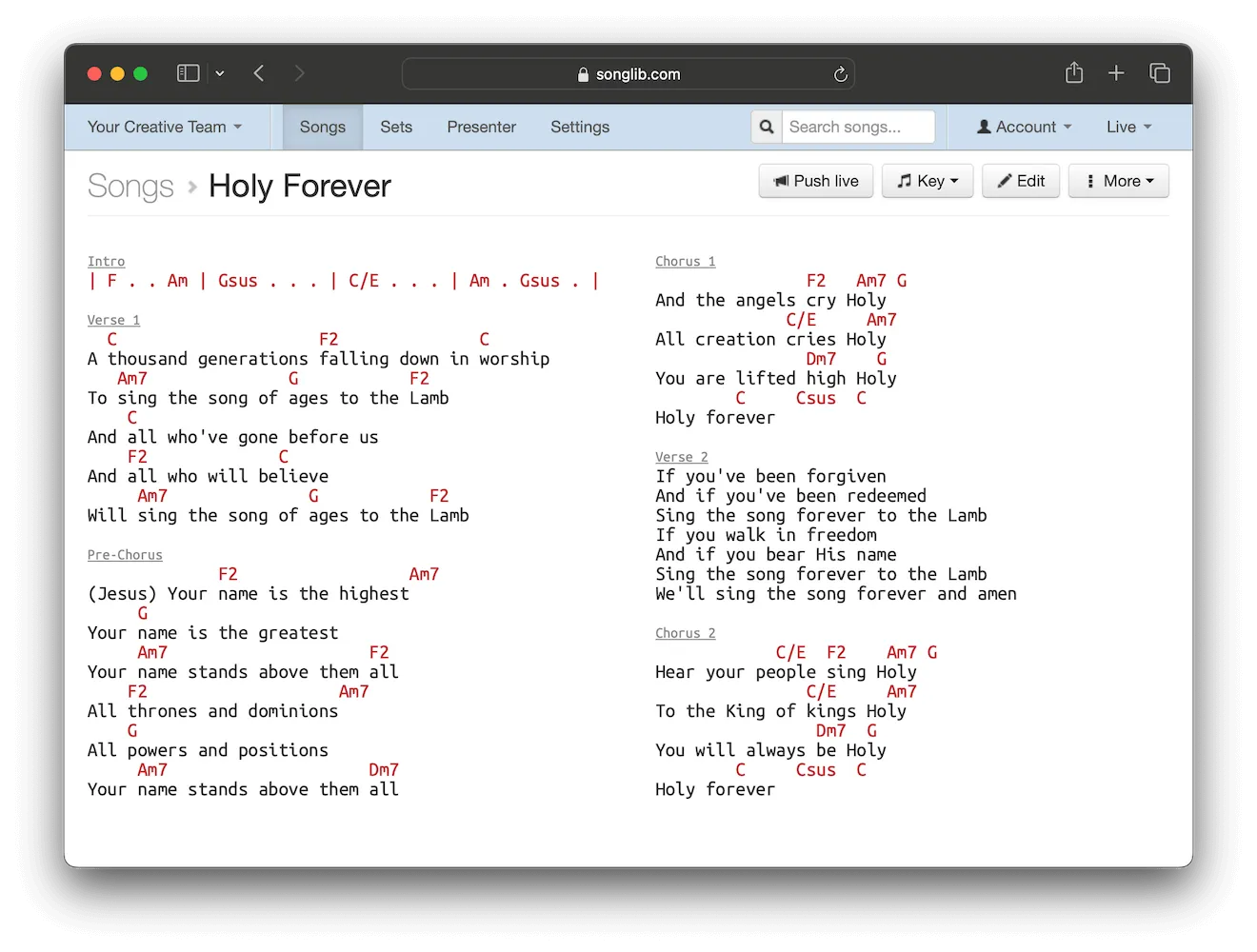Select the songlib.com address bar

click(628, 74)
